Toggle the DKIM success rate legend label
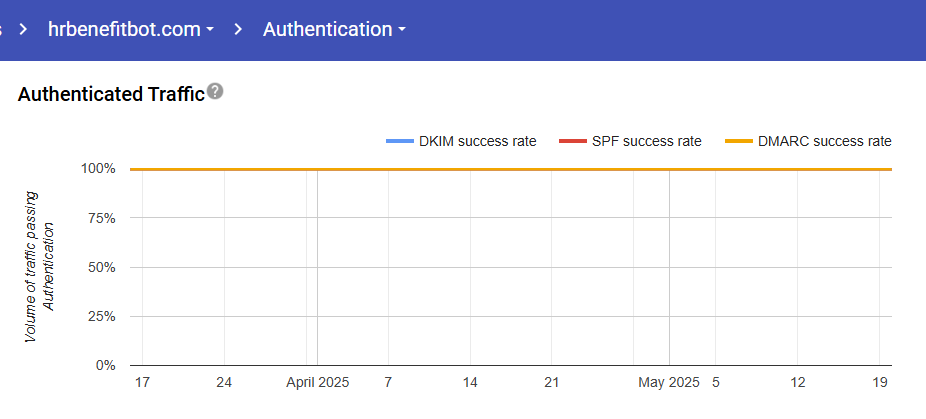Viewport: 926px width, 419px height. click(477, 141)
